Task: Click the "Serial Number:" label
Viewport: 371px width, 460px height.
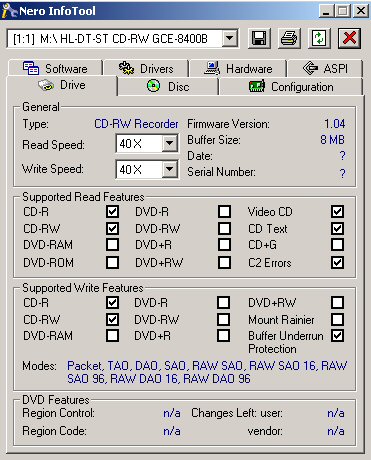Action: tap(221, 172)
